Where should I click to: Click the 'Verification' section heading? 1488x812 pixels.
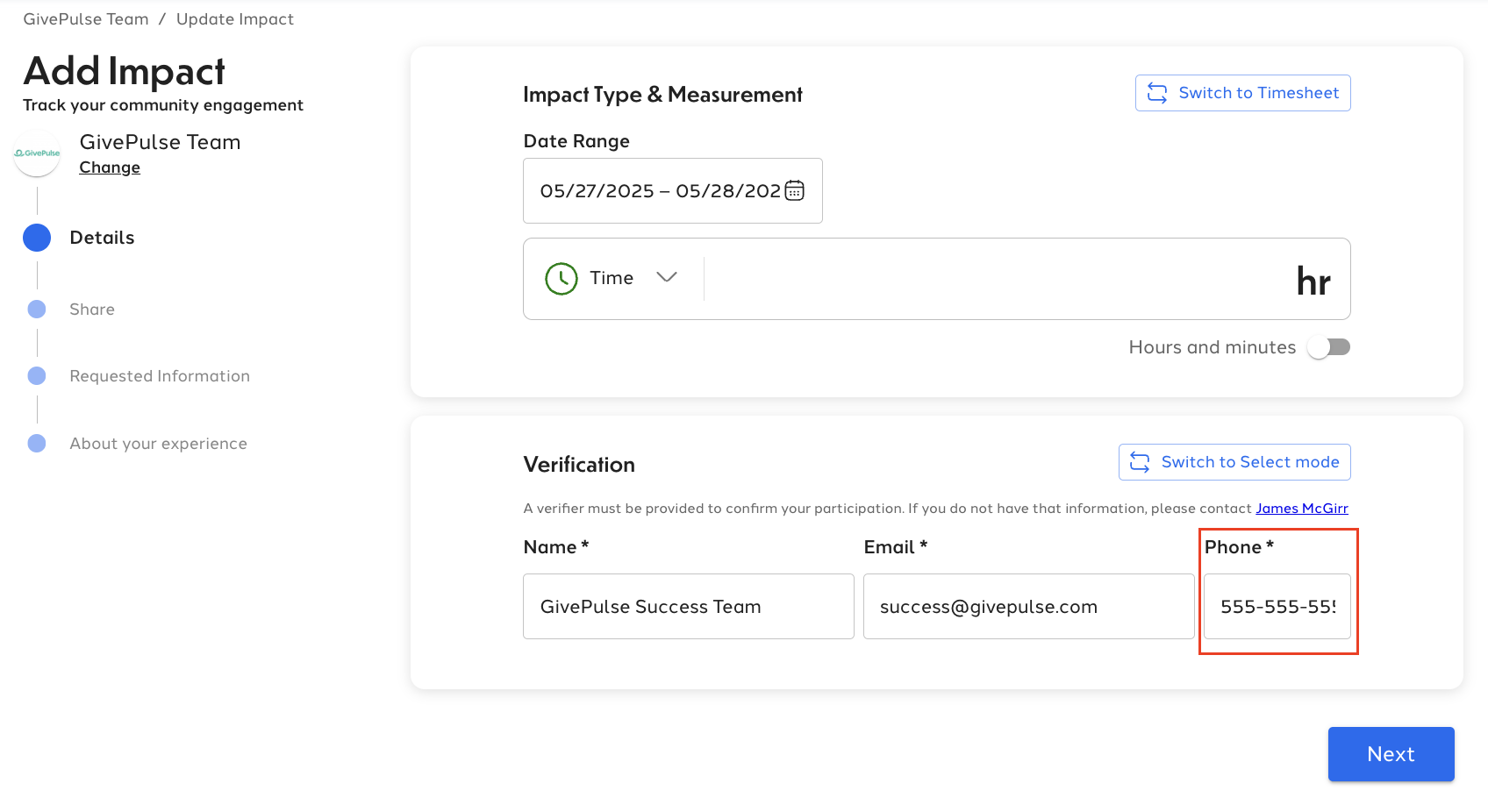pyautogui.click(x=579, y=465)
